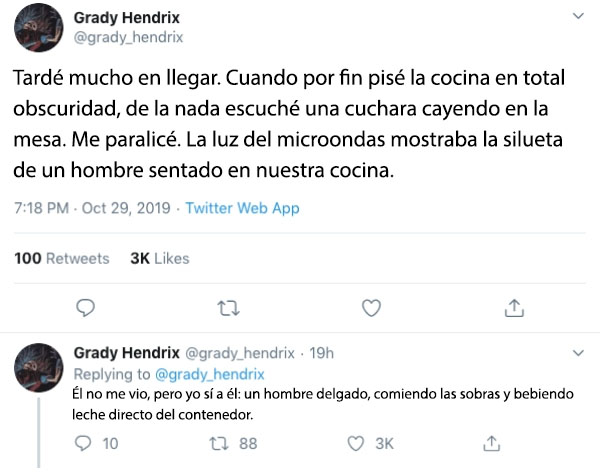
Task: Open the Grady Hendrix display name on main tweet
Action: coord(127,18)
